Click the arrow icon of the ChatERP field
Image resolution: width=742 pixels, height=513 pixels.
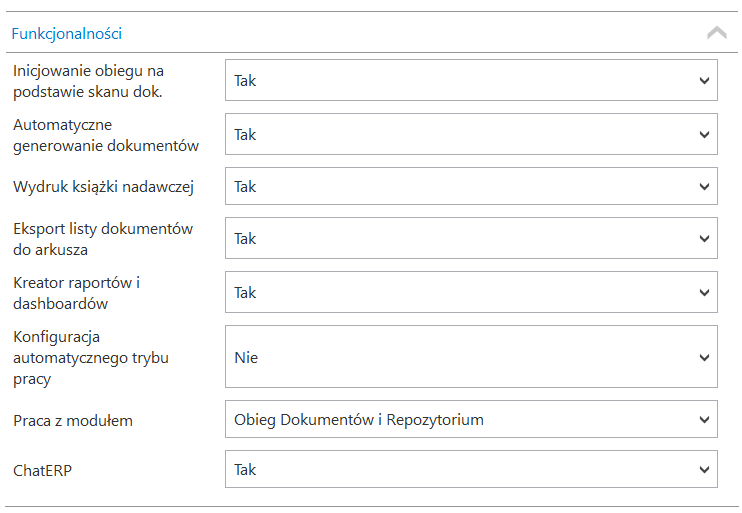[x=704, y=469]
